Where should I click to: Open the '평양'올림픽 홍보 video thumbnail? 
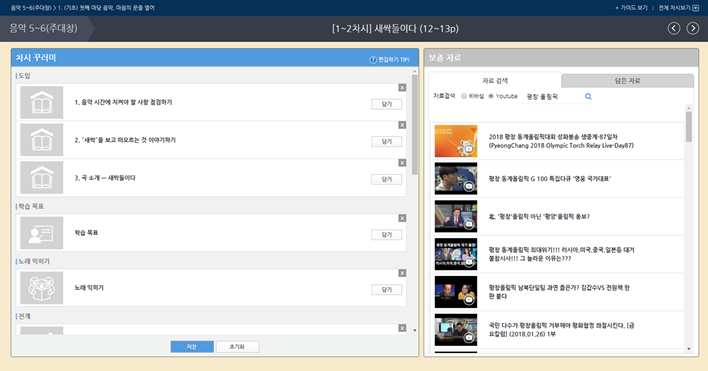tap(456, 217)
